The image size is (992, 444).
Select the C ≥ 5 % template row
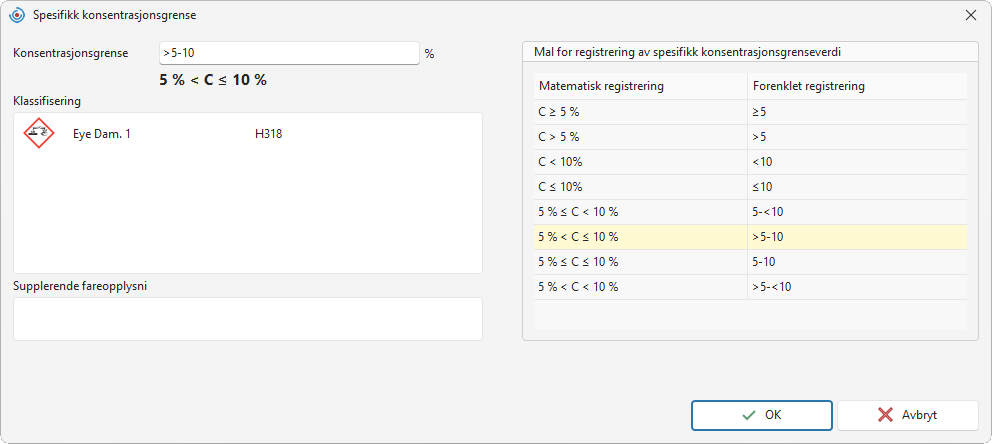coord(750,111)
